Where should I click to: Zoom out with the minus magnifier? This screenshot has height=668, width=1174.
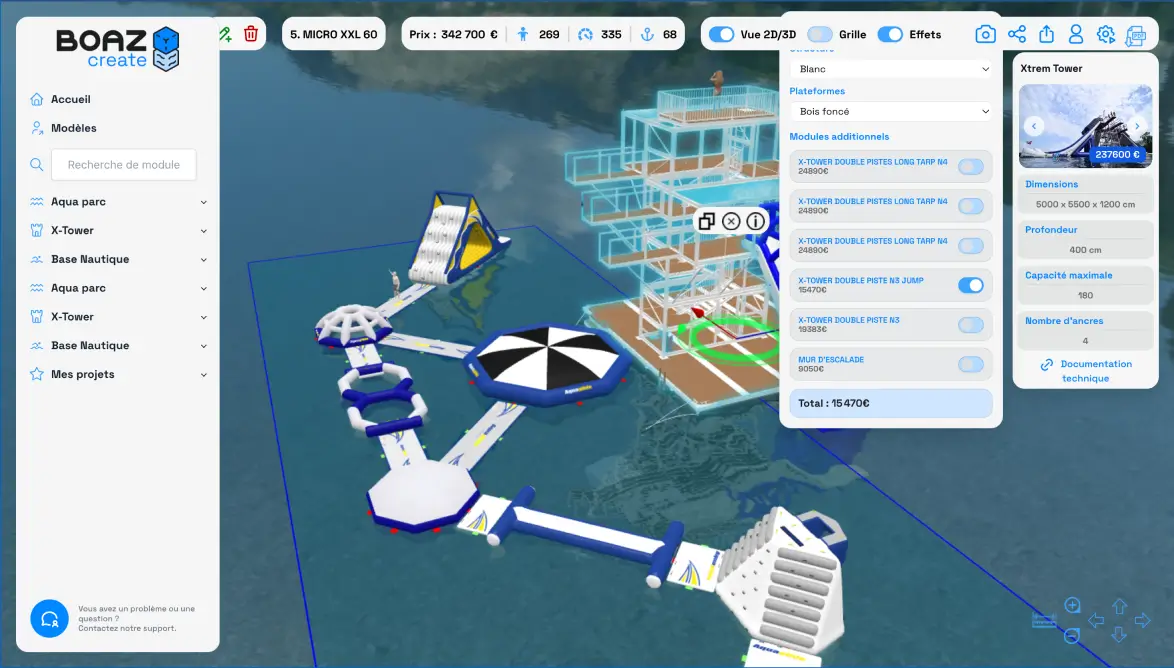(1072, 636)
